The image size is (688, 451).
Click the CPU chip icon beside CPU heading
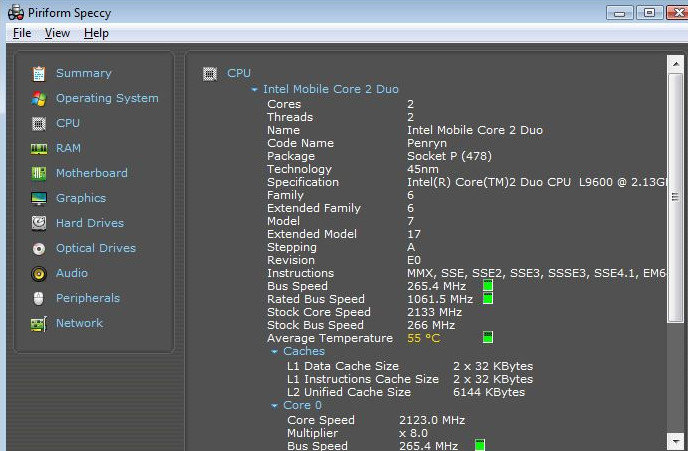(x=210, y=74)
